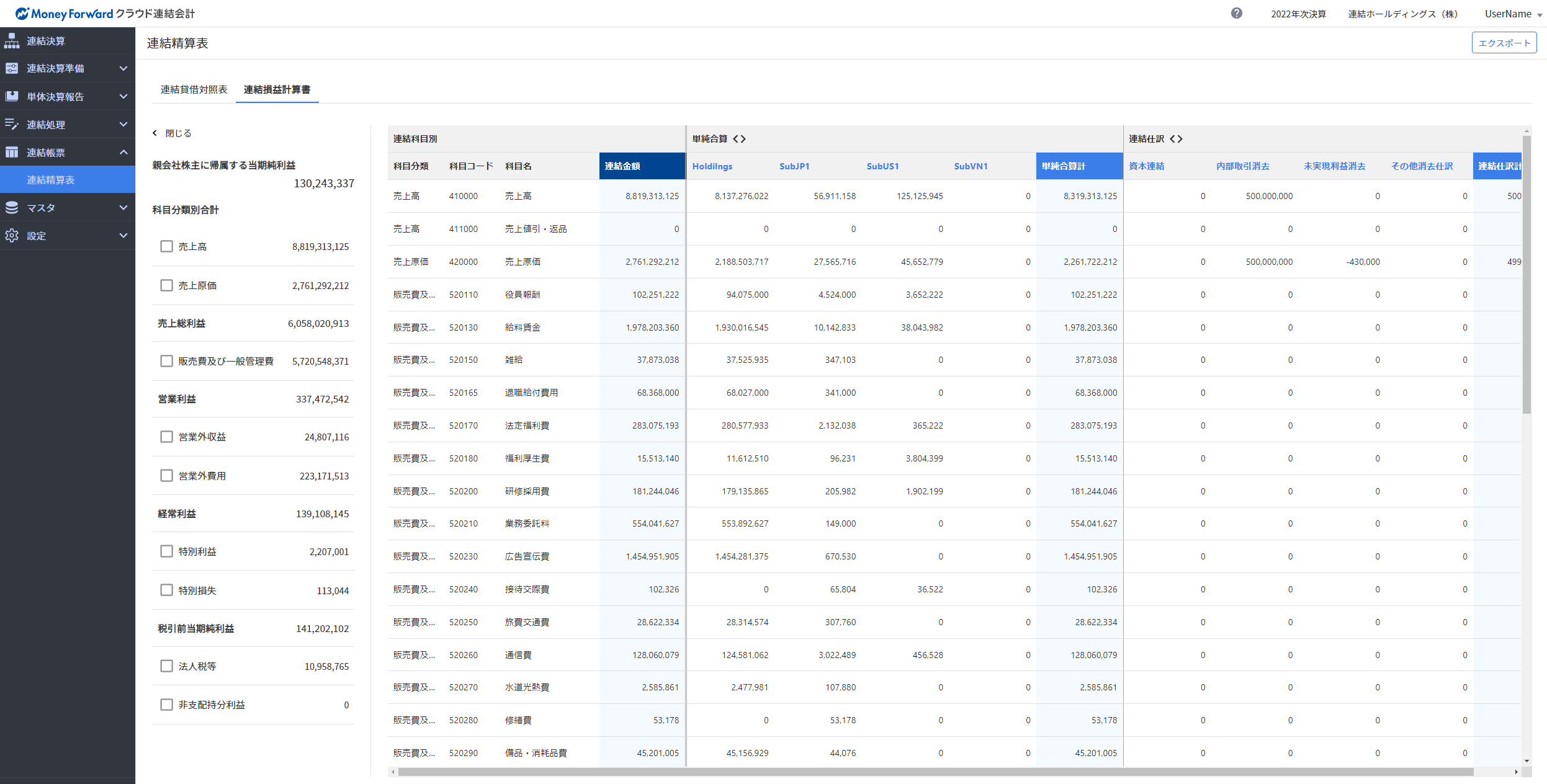Image resolution: width=1547 pixels, height=784 pixels.
Task: Select 連結精算表 in the sidebar
Action: (50, 180)
